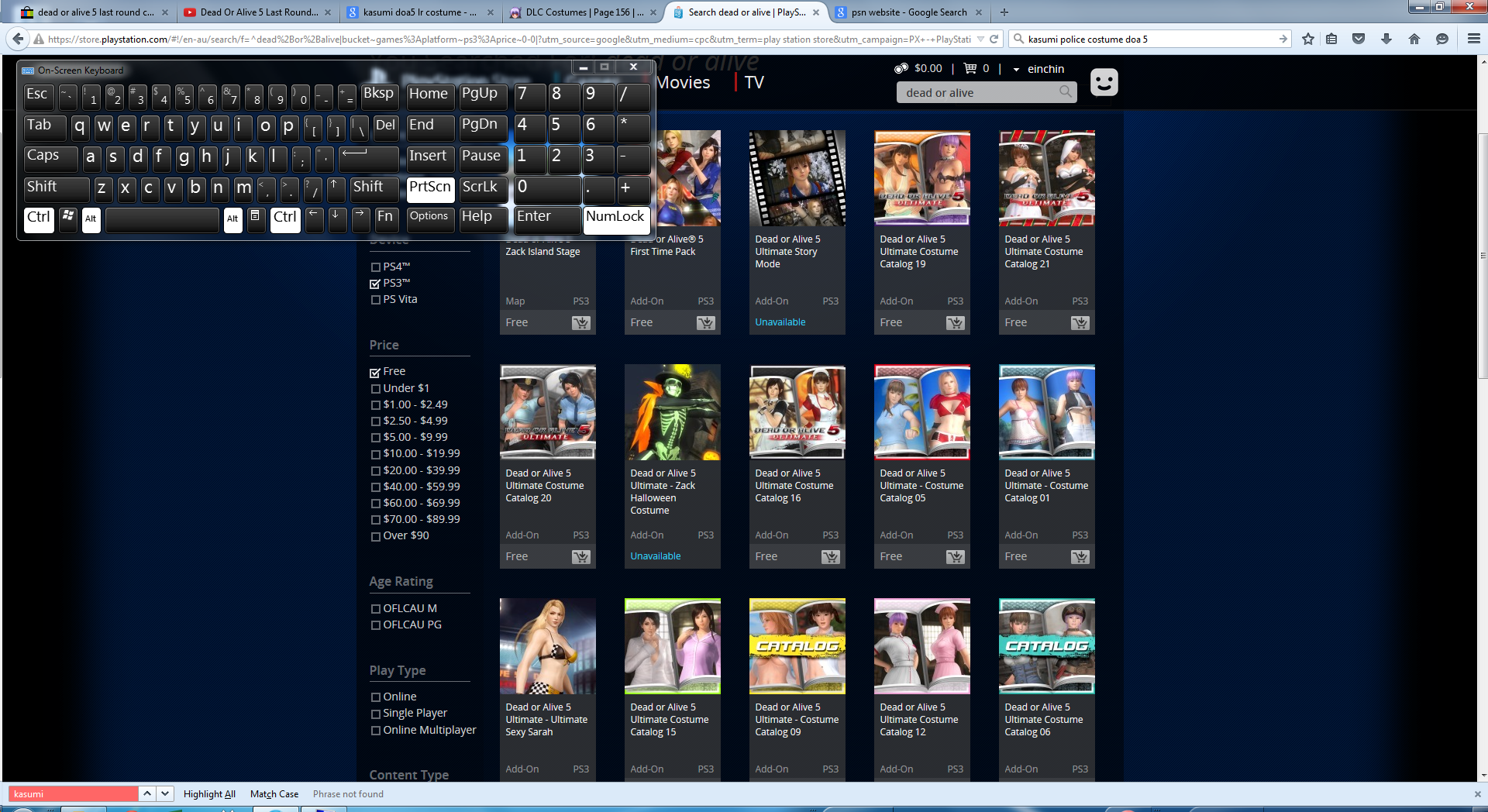The height and width of the screenshot is (812, 1488).
Task: Go to browser home icon
Action: point(1414,39)
